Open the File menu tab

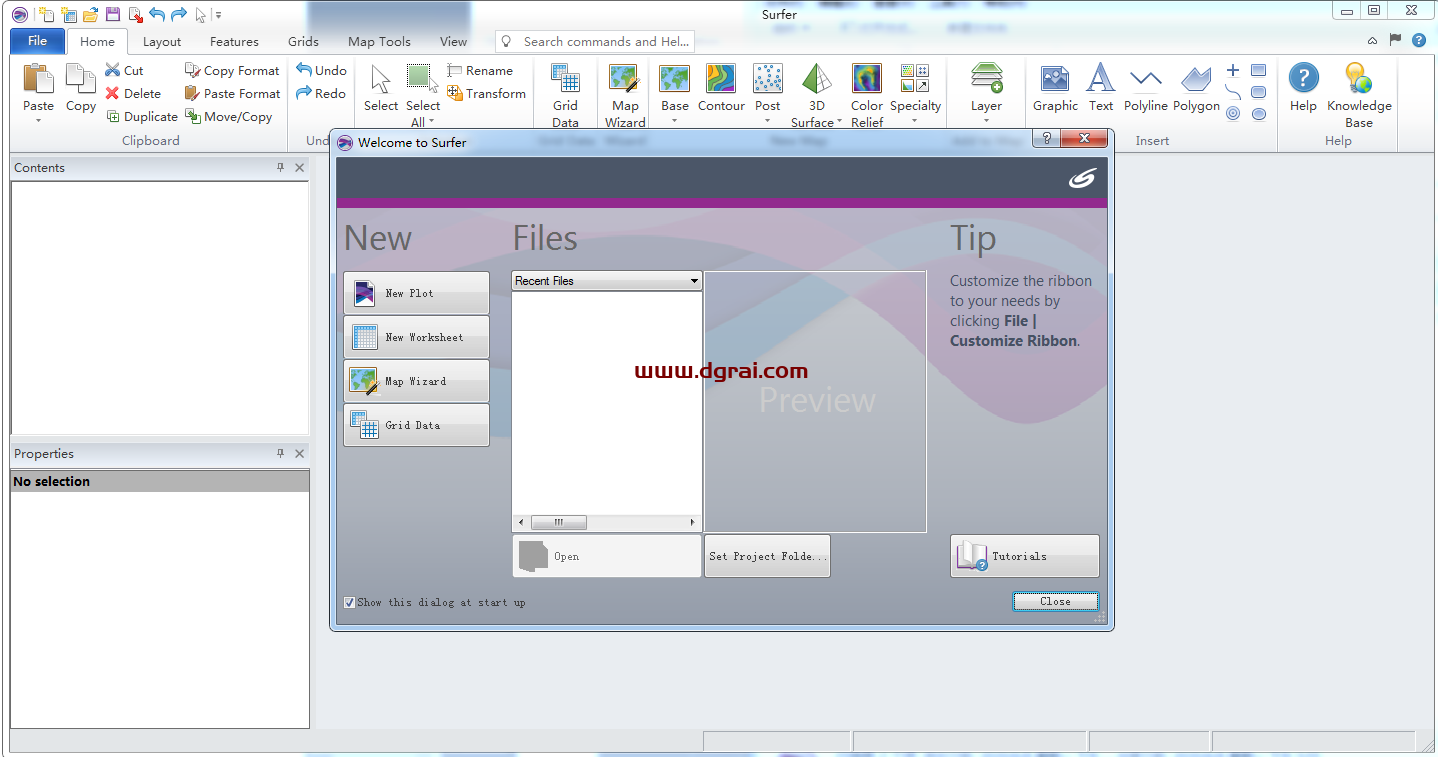(x=37, y=41)
